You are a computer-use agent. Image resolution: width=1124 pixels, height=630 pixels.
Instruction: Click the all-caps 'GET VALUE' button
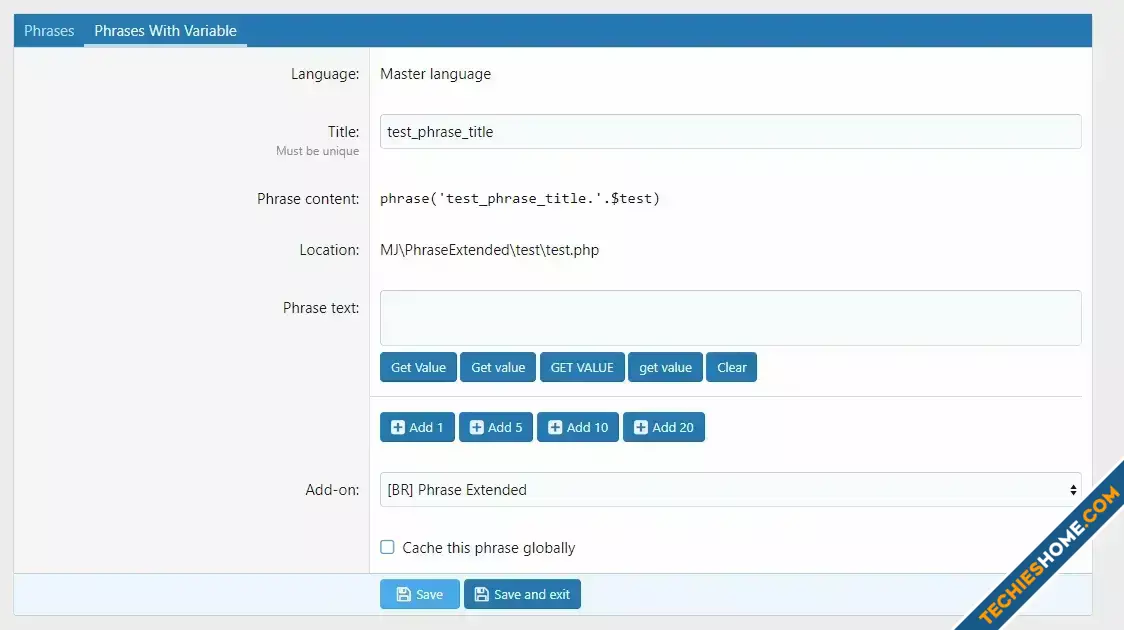pos(582,367)
